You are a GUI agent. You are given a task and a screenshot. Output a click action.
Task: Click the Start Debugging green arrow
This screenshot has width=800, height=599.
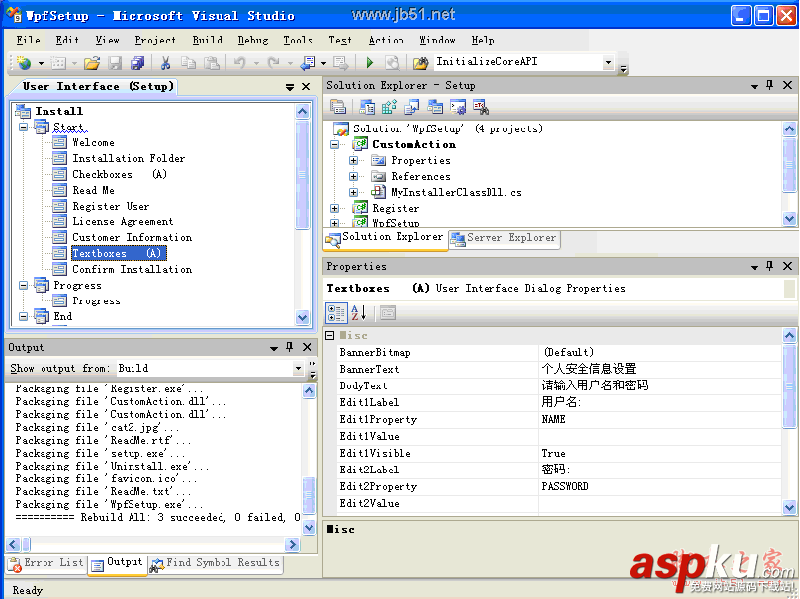tap(370, 63)
